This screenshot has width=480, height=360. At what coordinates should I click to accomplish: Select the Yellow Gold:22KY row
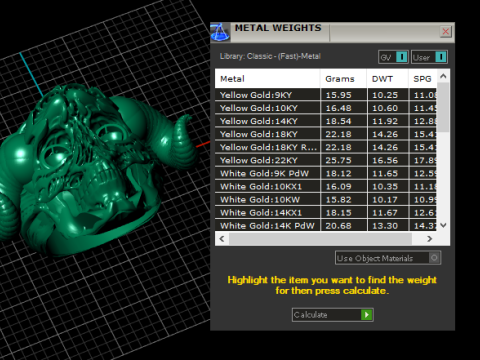[x=326, y=160]
